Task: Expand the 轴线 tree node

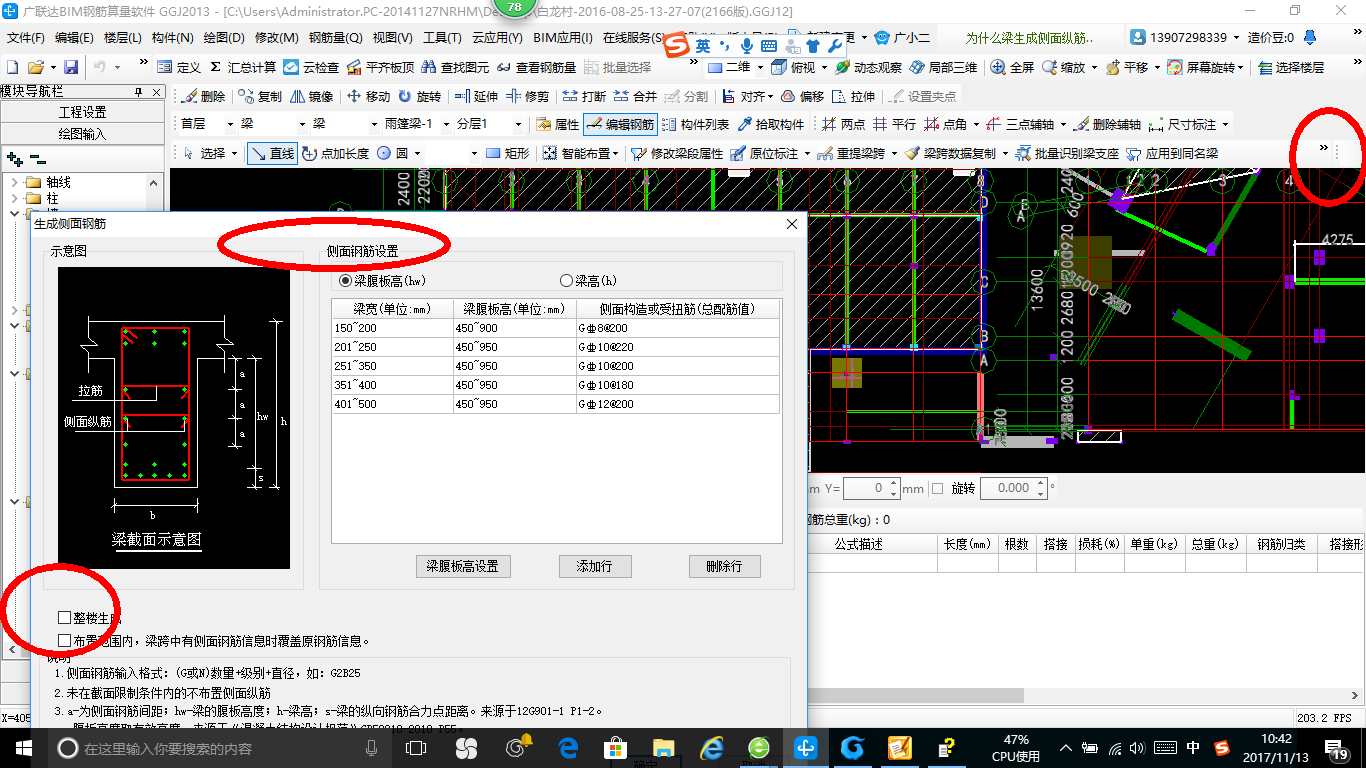Action: (14, 182)
